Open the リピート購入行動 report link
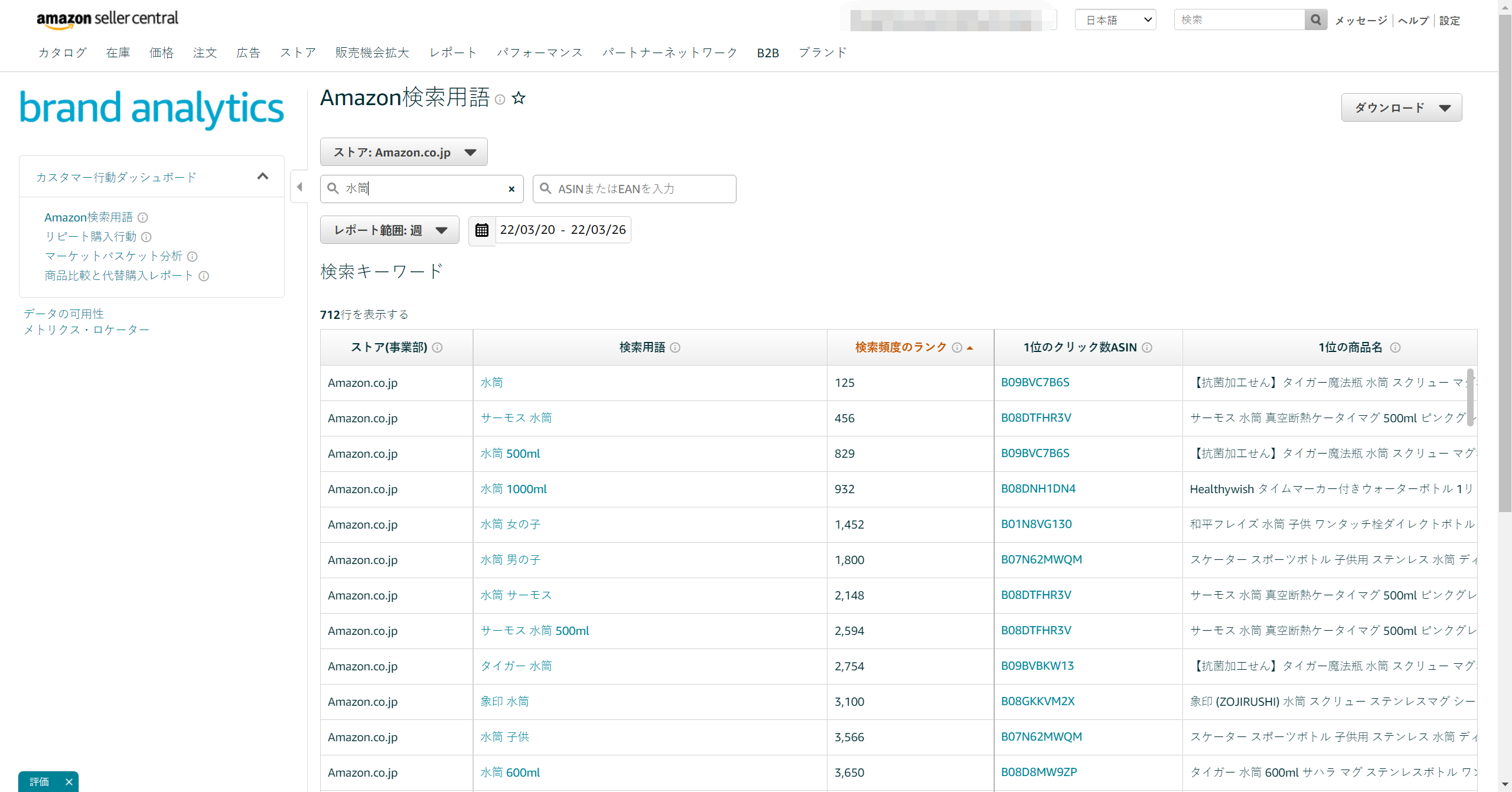 click(91, 237)
